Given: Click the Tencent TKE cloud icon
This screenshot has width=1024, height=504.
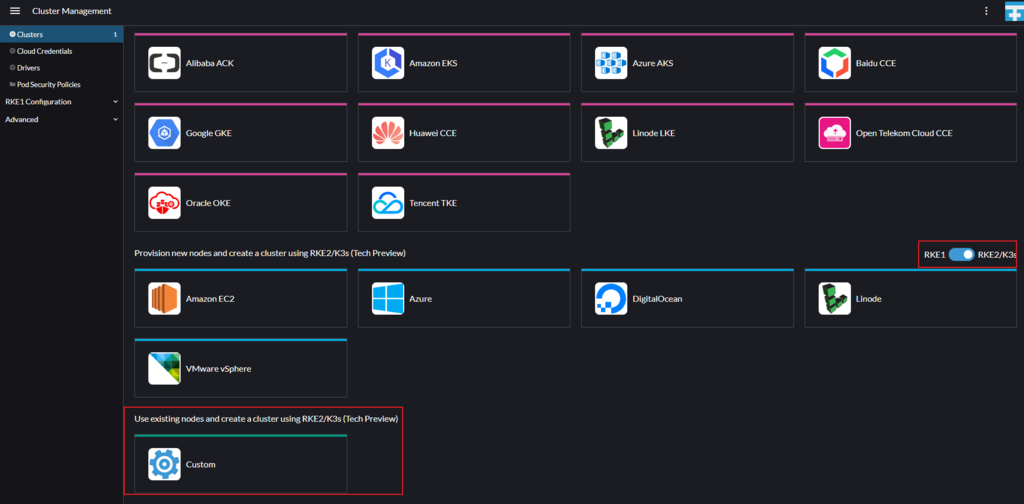Looking at the screenshot, I should click(x=388, y=203).
